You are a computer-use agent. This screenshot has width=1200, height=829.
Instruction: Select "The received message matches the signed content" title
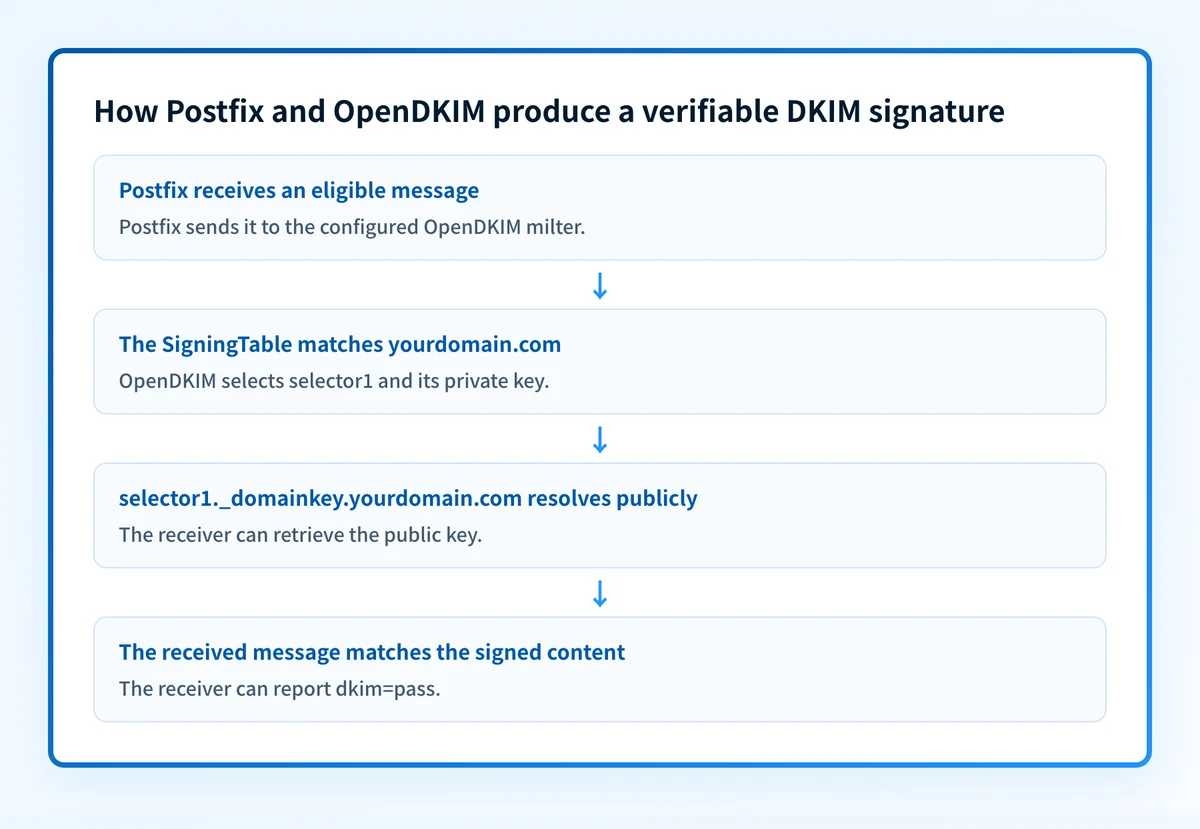tap(372, 652)
